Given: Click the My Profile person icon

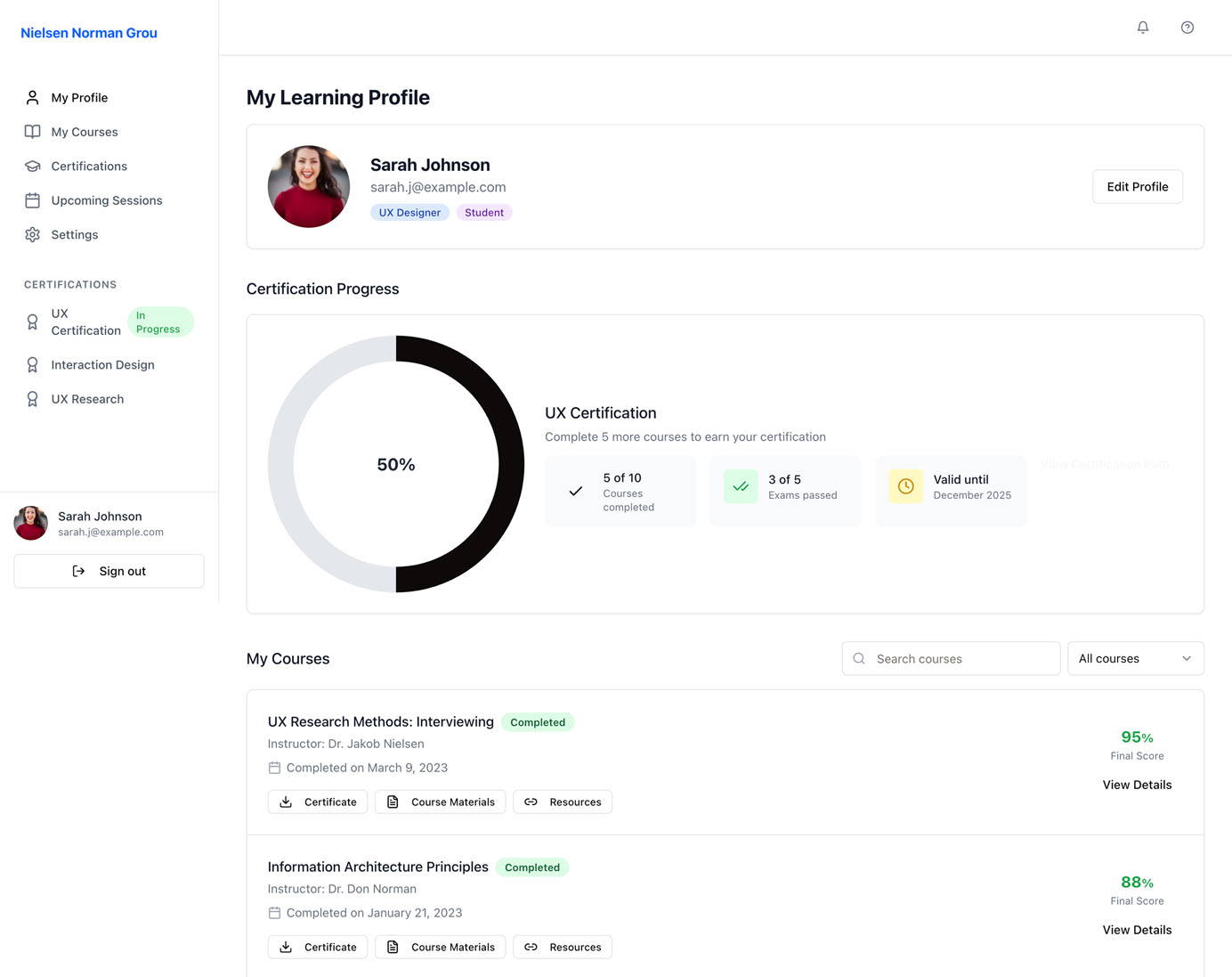Looking at the screenshot, I should (32, 97).
